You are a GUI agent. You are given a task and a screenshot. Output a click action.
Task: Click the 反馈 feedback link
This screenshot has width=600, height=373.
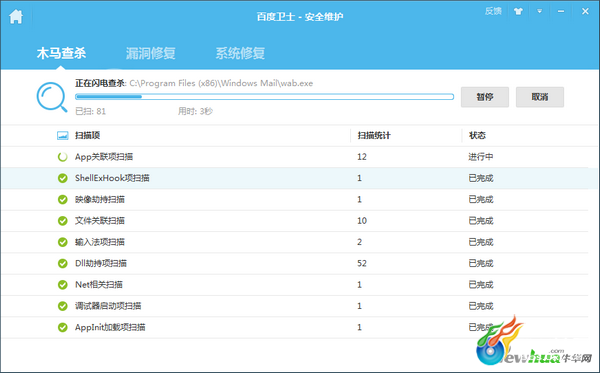coord(493,11)
